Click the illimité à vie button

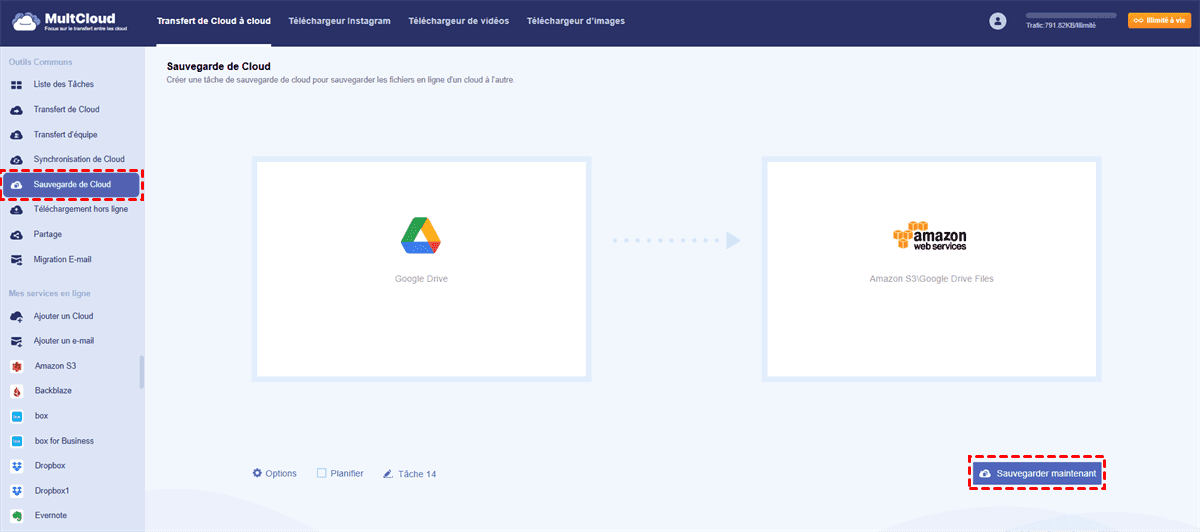pos(1159,20)
